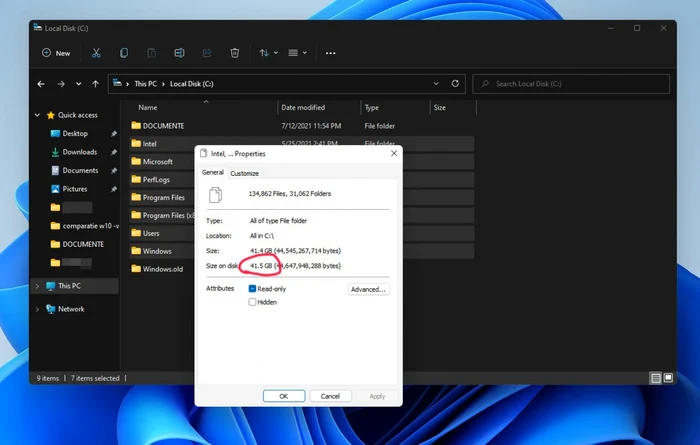Collapse the Quick access tree node

(38, 115)
